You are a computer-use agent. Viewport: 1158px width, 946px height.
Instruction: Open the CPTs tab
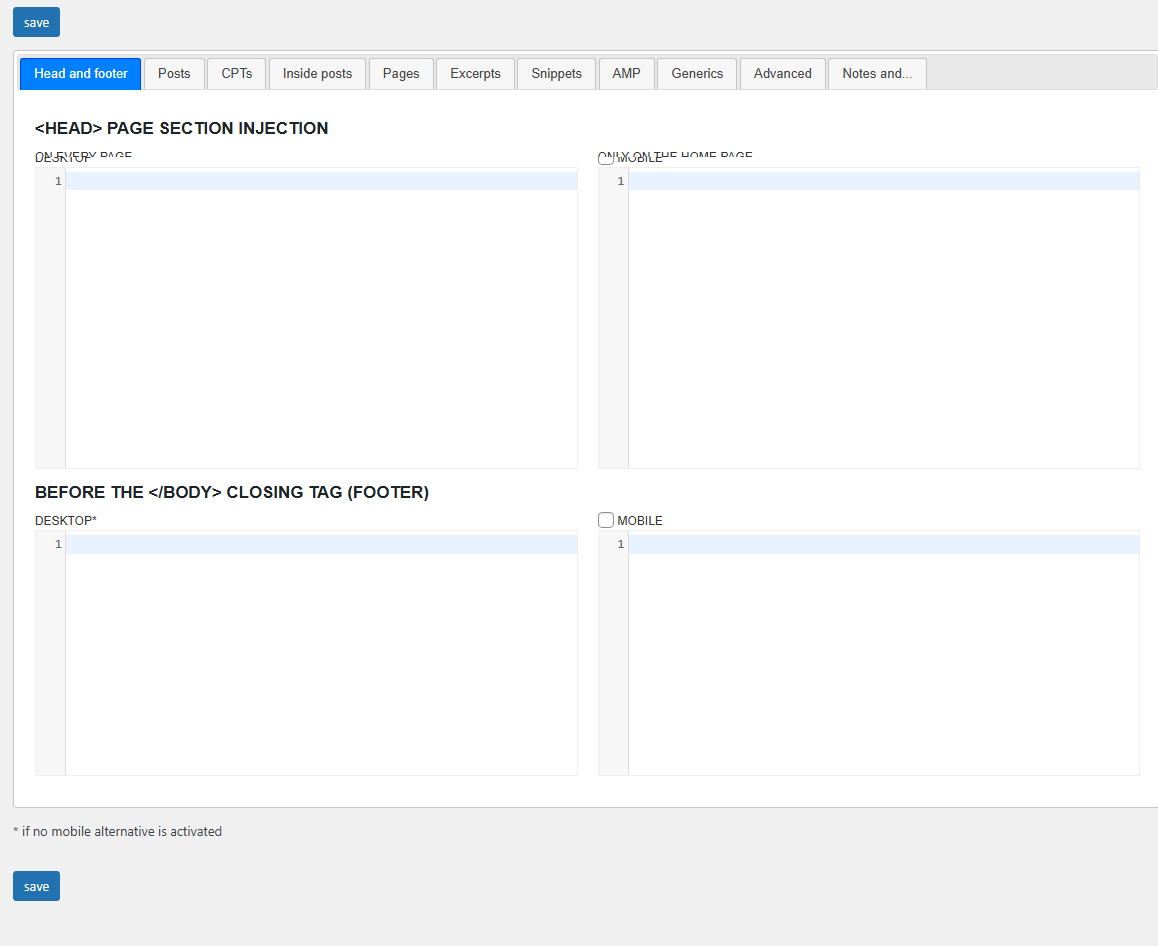(236, 73)
